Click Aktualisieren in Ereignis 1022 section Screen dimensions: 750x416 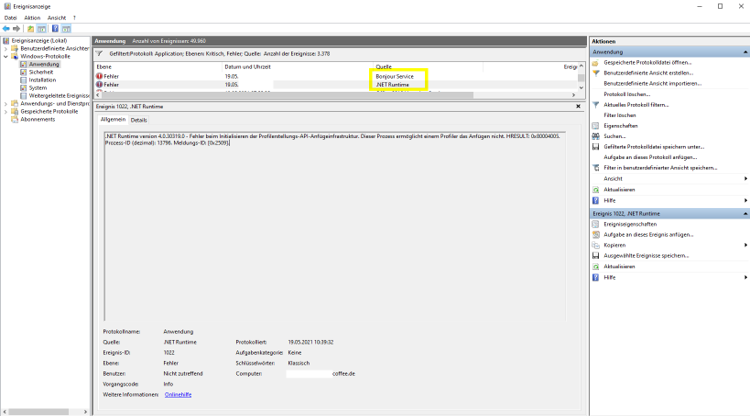tap(619, 267)
